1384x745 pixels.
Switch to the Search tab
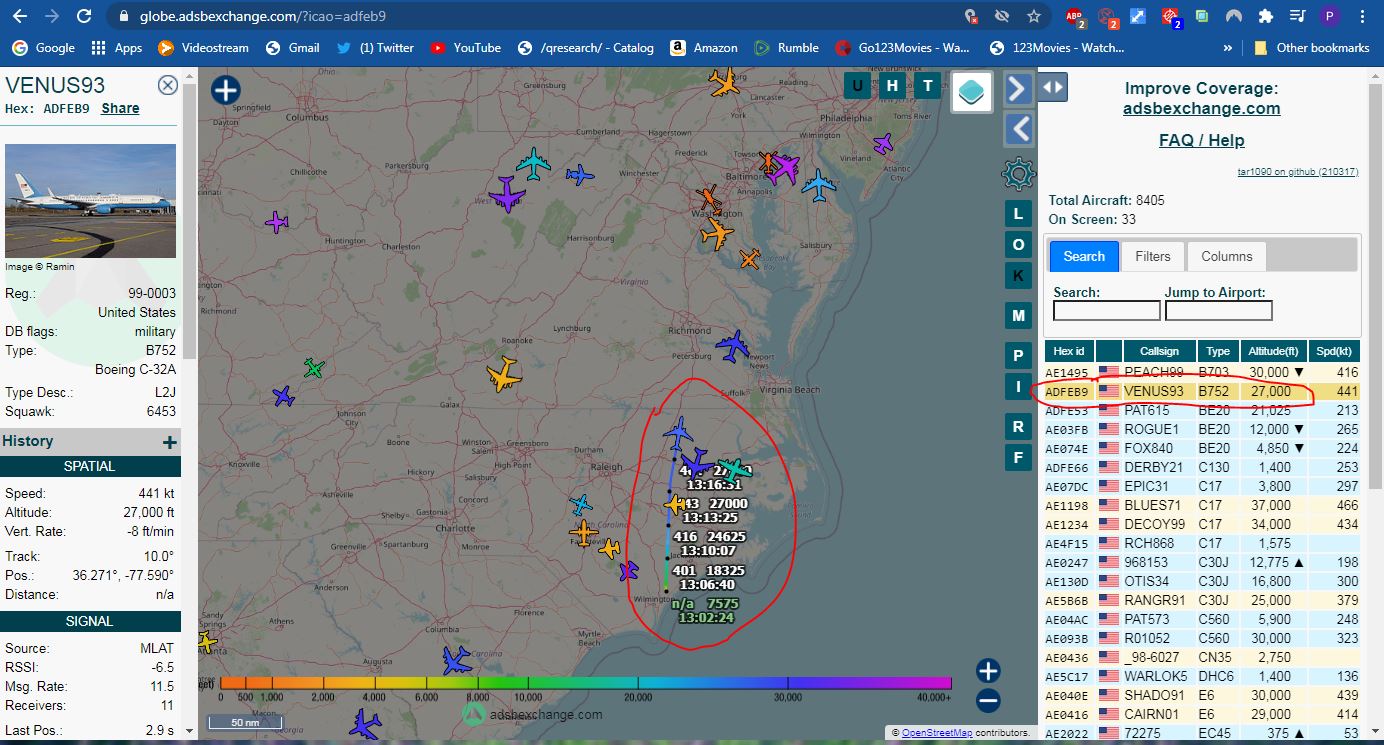(1084, 256)
